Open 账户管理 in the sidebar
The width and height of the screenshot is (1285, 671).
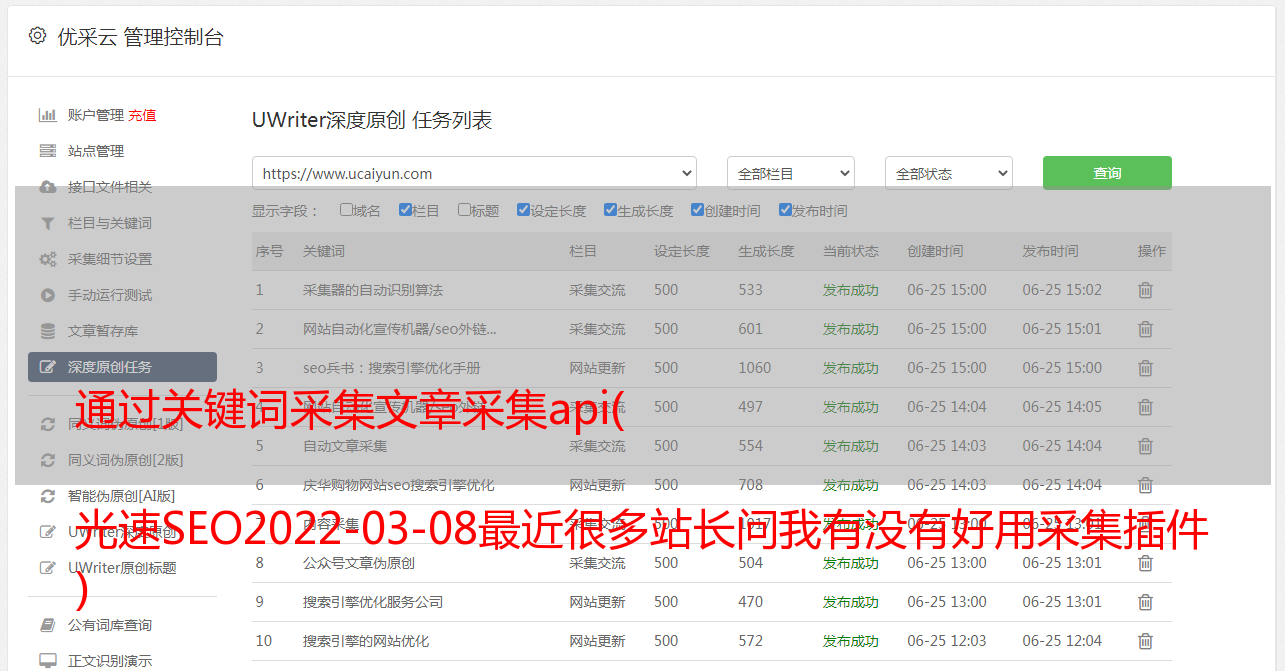pyautogui.click(x=96, y=115)
